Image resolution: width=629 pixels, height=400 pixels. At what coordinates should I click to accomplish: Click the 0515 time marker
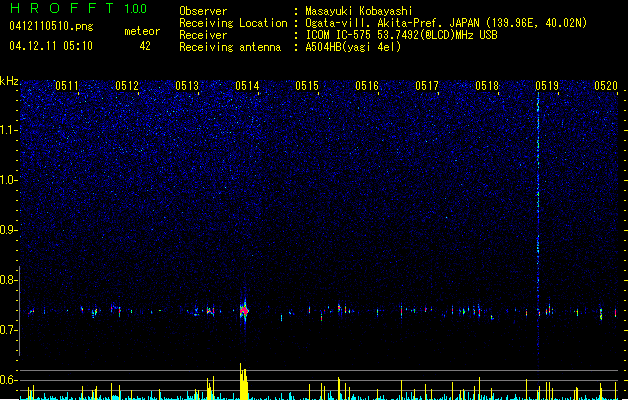point(307,86)
